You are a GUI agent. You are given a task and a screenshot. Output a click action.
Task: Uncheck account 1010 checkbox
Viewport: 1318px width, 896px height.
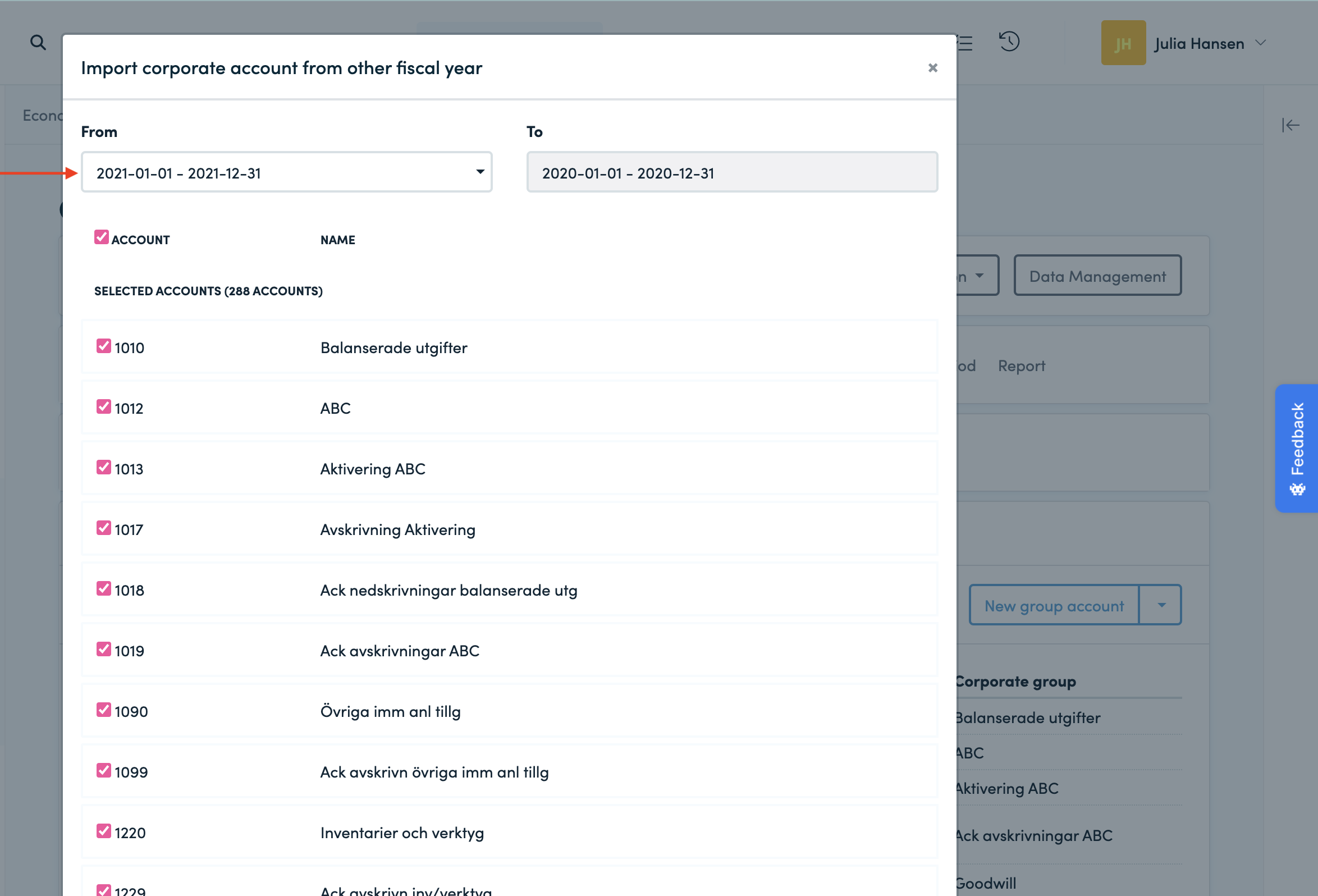click(x=104, y=346)
